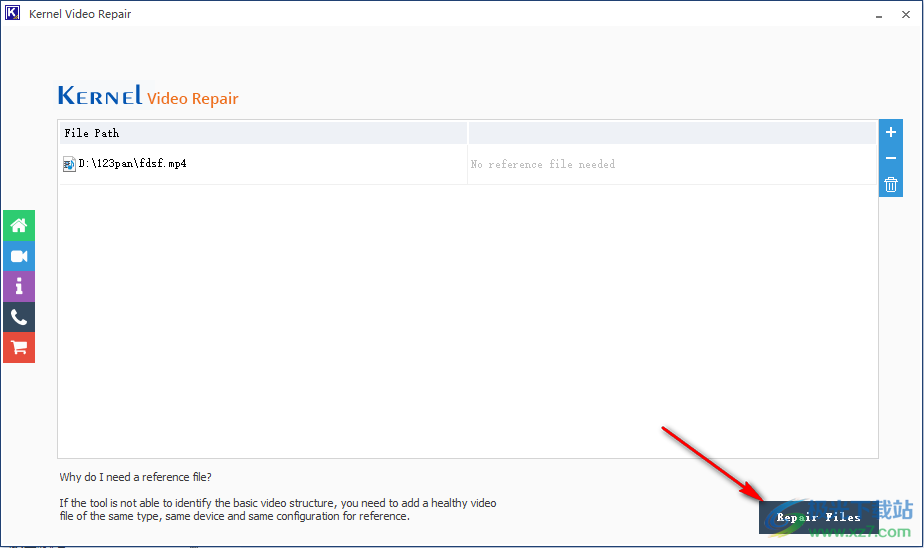Screen dimensions: 924x548
Task: Click the mp4 file icon in list
Action: pos(69,164)
